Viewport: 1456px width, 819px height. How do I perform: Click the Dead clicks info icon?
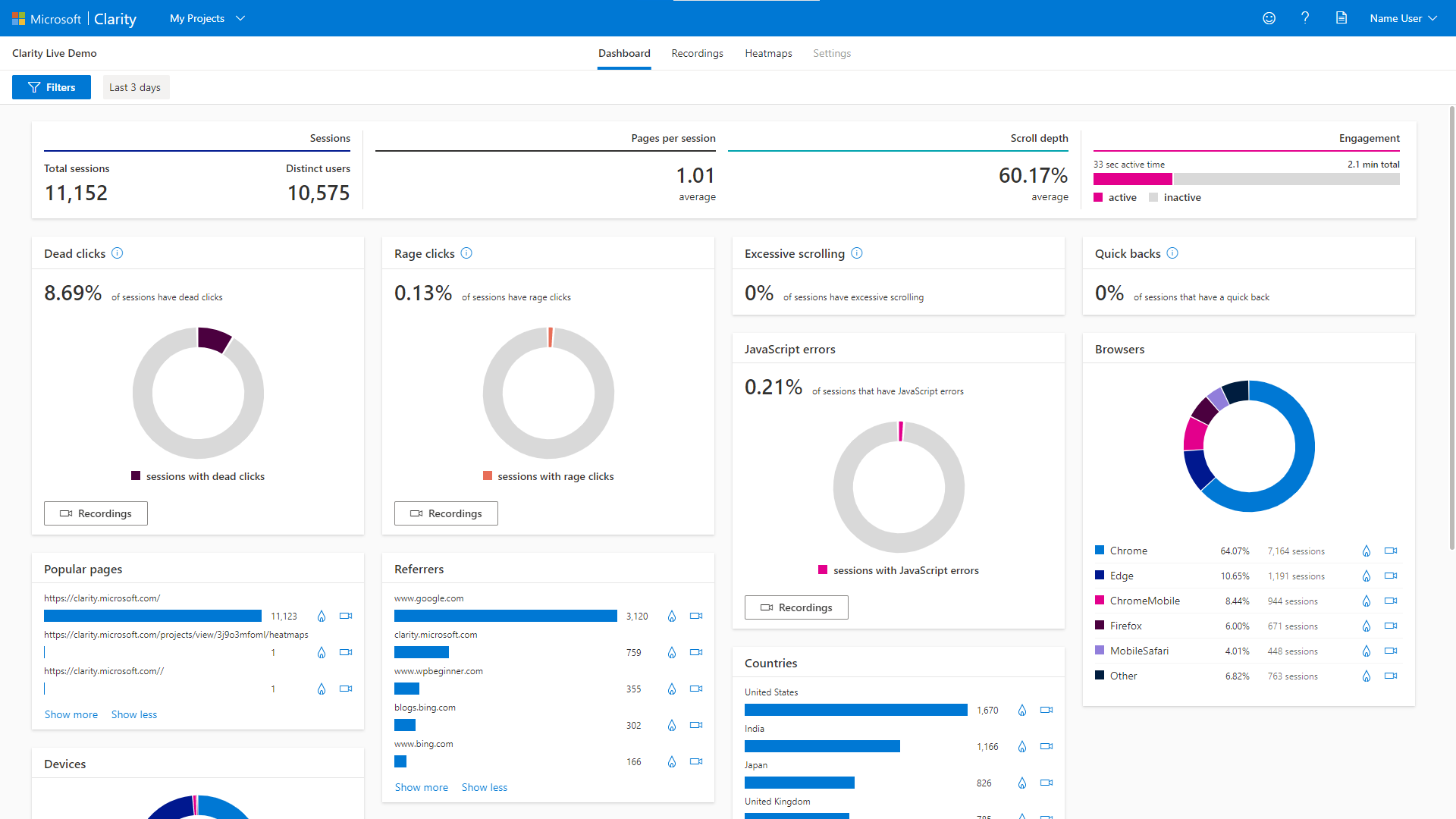point(117,253)
